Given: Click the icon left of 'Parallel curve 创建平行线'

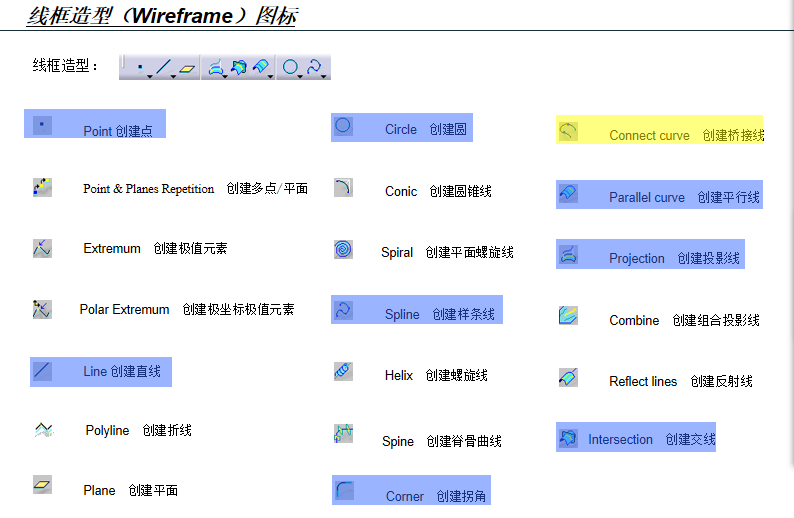Looking at the screenshot, I should 568,193.
